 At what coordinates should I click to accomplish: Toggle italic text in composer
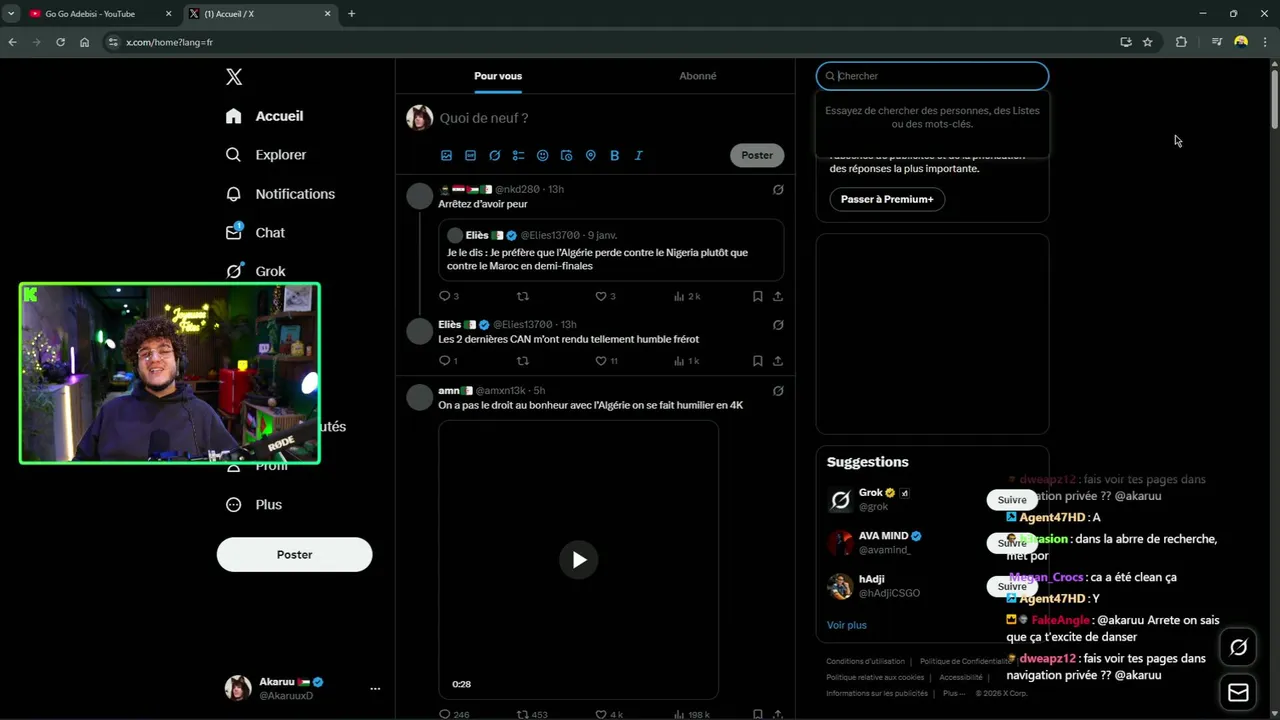click(x=639, y=155)
